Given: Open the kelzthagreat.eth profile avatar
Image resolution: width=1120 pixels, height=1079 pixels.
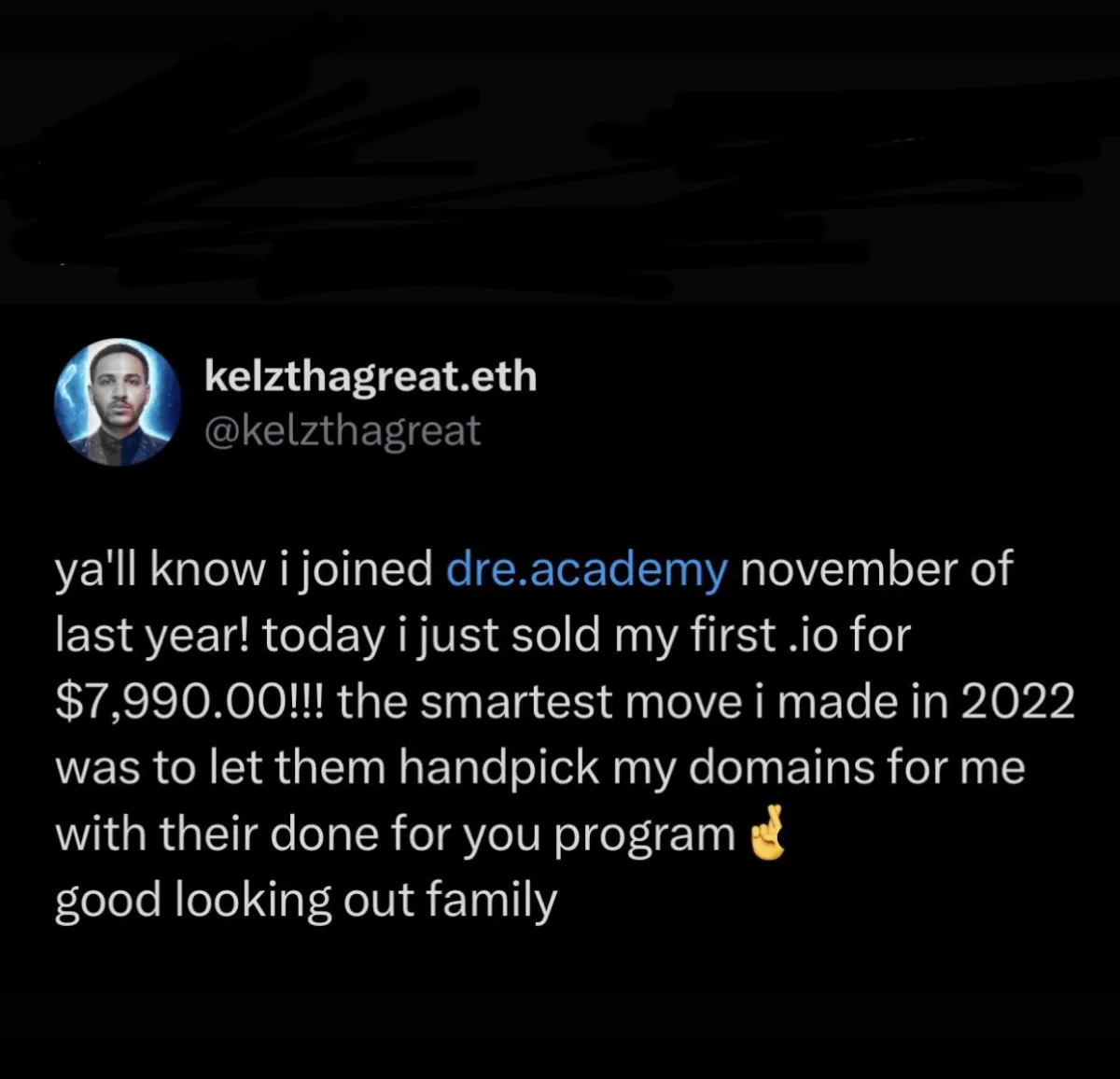Looking at the screenshot, I should [118, 402].
